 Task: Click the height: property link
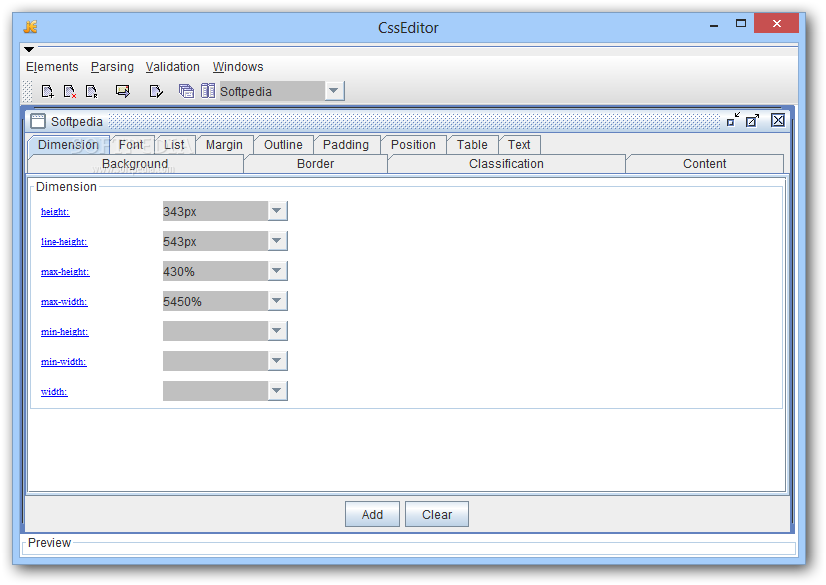click(x=55, y=212)
